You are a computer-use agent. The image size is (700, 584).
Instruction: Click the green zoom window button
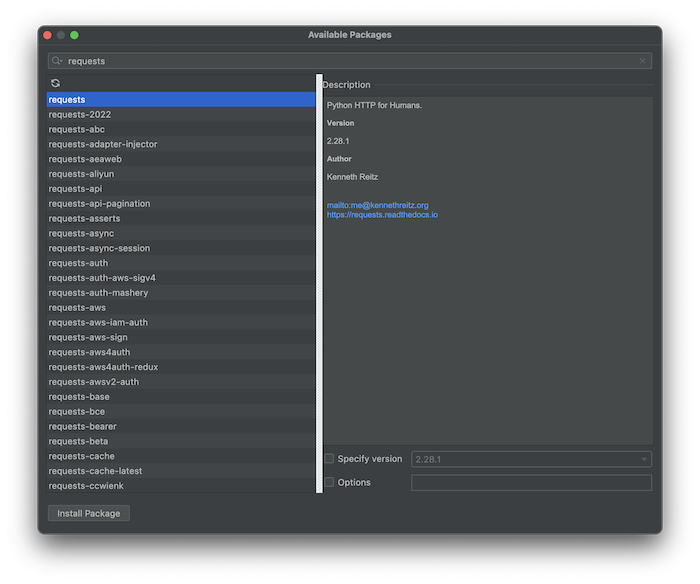75,35
